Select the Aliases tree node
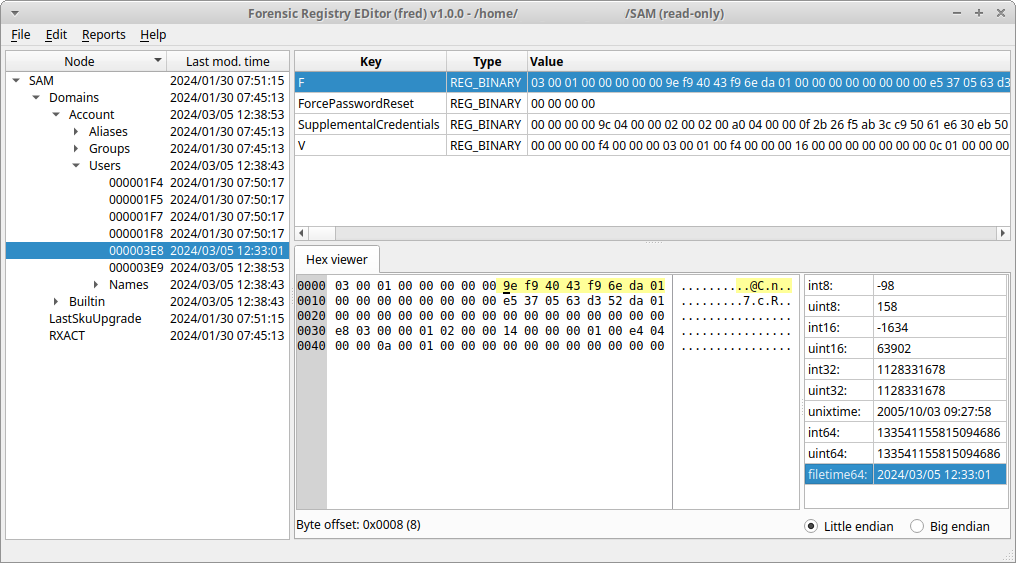1016x563 pixels. click(108, 132)
